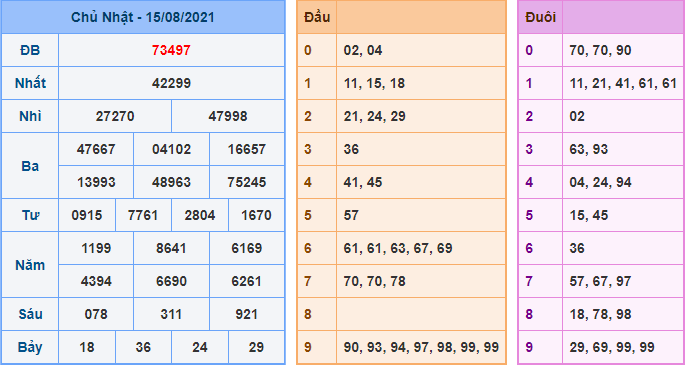Click the date header Chủ Nhật - 15/08/2021
The width and height of the screenshot is (686, 365).
143,18
